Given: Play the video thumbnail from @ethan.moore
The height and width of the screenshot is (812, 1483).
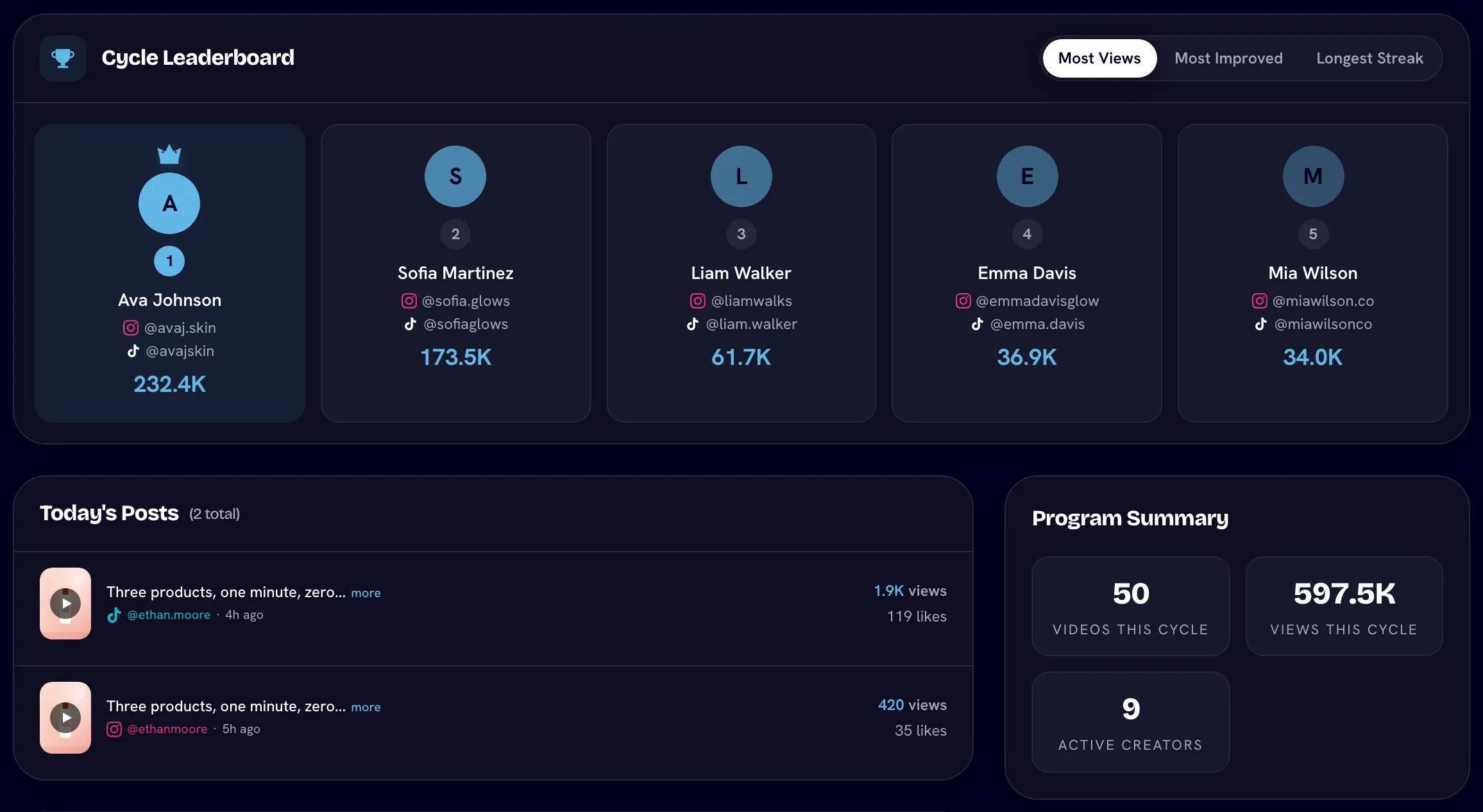Looking at the screenshot, I should 65,604.
